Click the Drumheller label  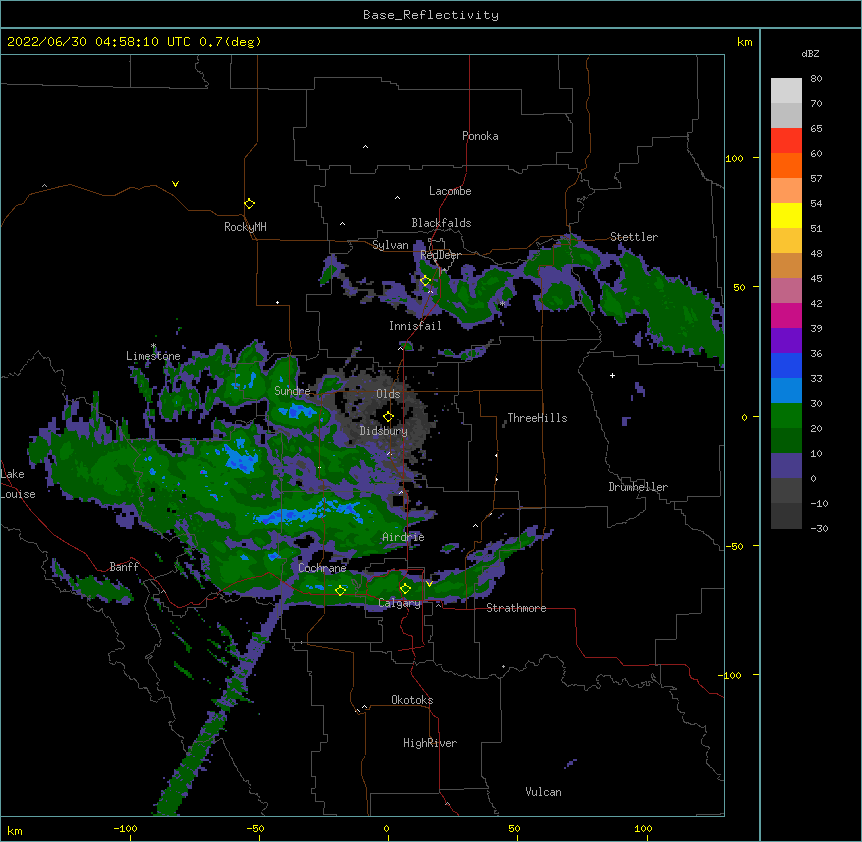coord(638,487)
